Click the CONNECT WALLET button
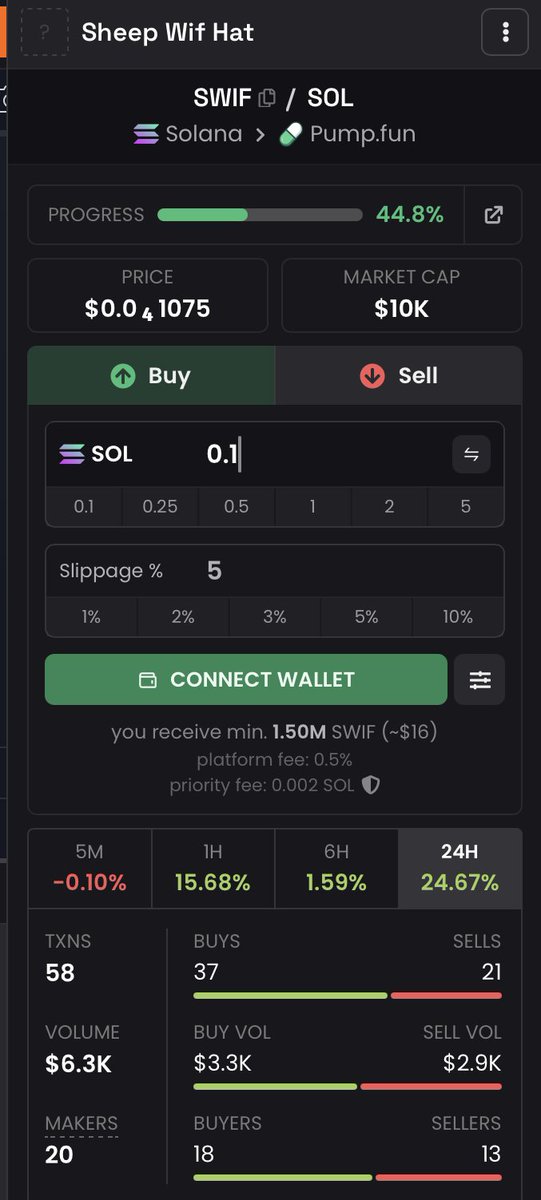This screenshot has width=541, height=1200. (246, 680)
